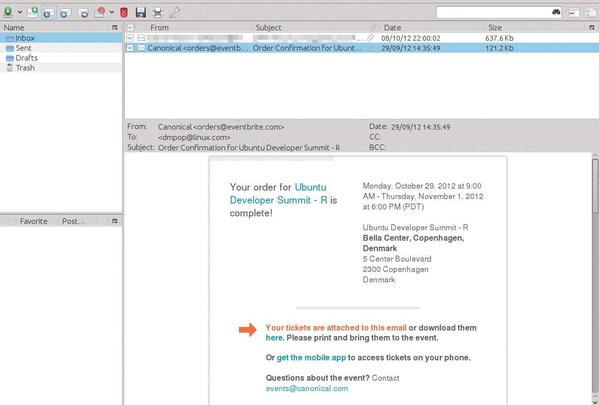Click message list column configuration icon
Viewport: 600px width, 405px height.
click(592, 28)
